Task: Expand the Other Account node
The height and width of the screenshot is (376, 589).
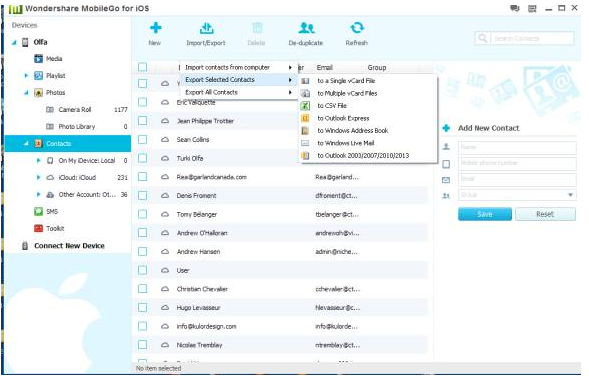Action: tap(38, 195)
